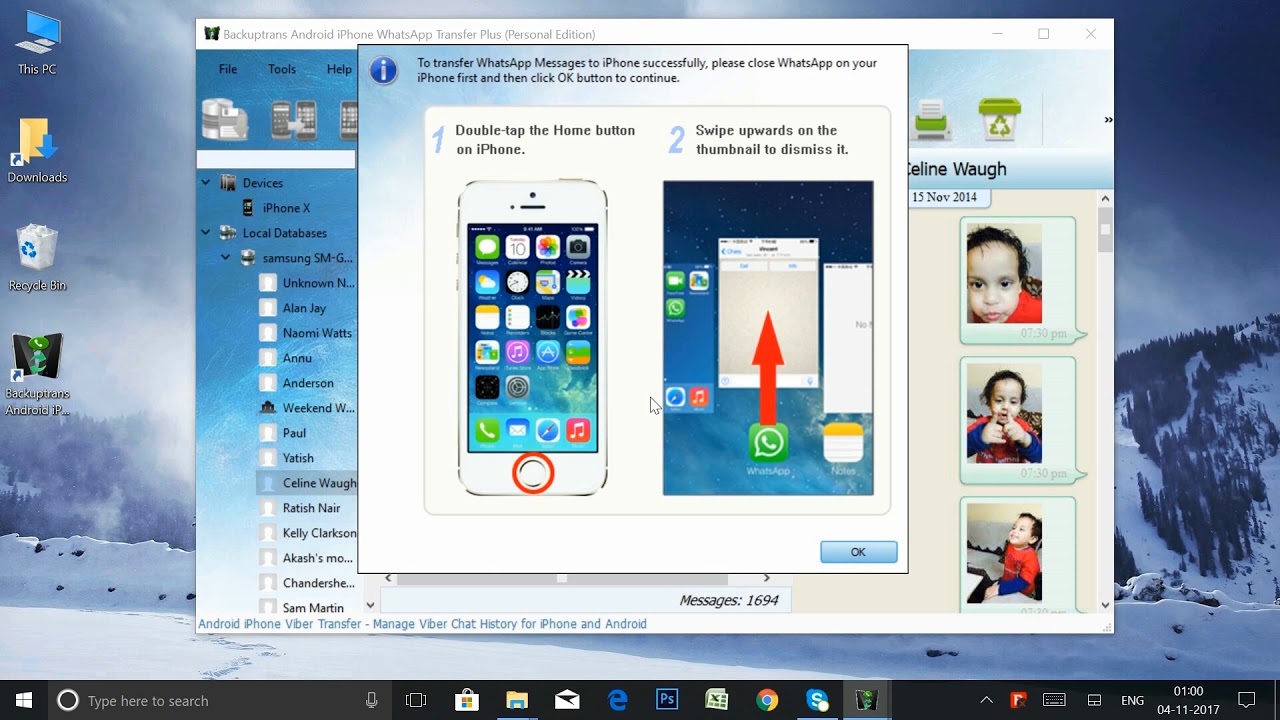This screenshot has width=1280, height=720.
Task: Click the horizontal scrollbar right arrow
Action: tap(767, 578)
